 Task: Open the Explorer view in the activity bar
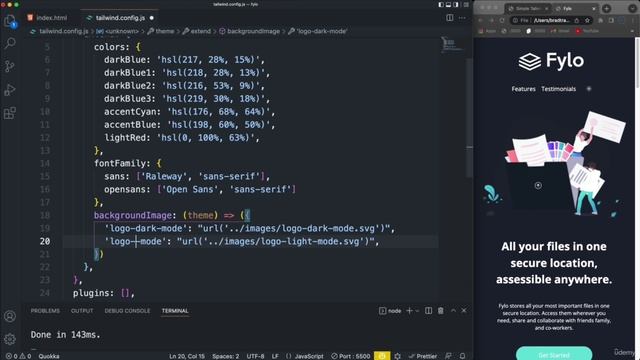click(10, 20)
